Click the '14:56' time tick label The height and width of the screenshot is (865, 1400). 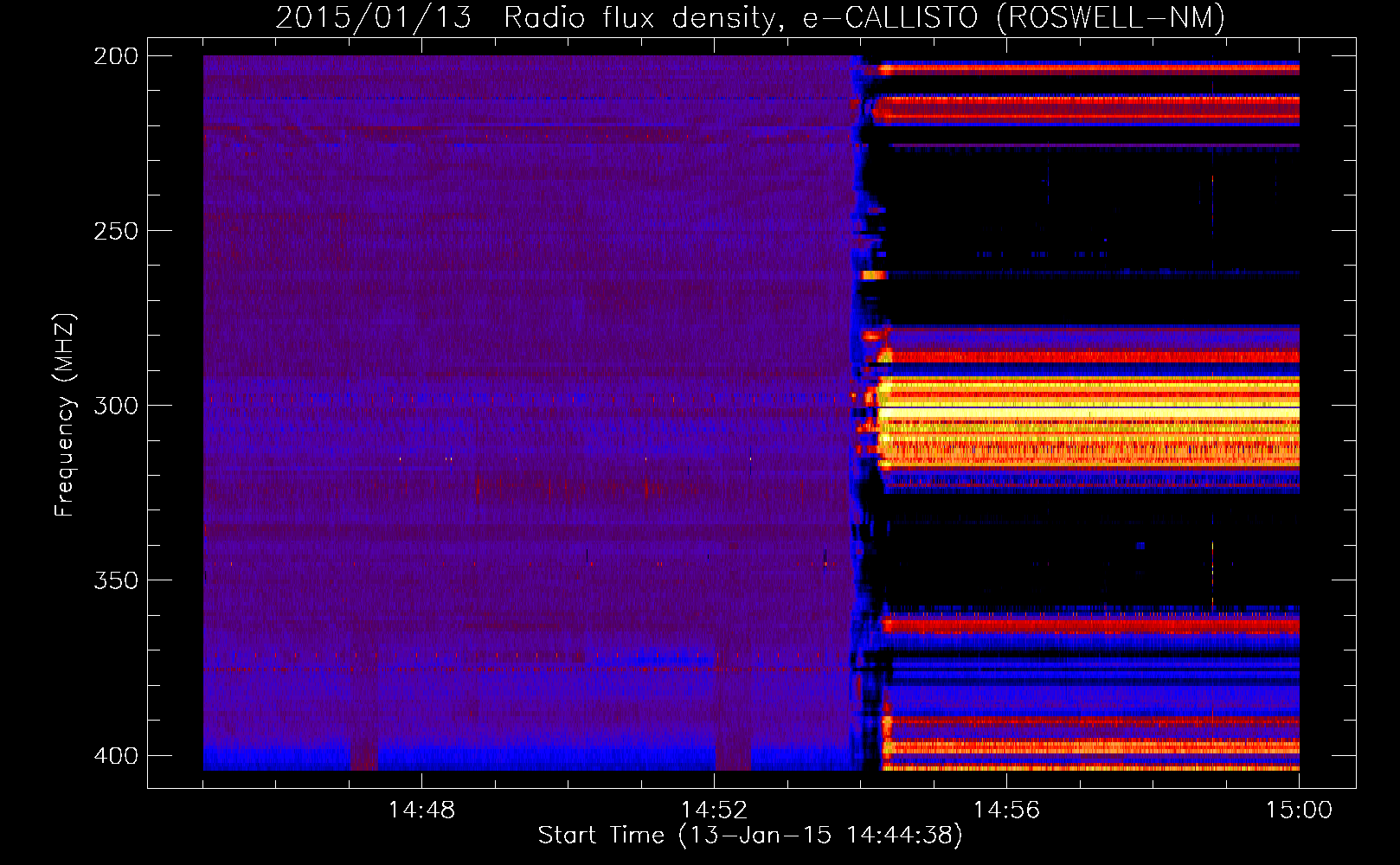[1006, 811]
